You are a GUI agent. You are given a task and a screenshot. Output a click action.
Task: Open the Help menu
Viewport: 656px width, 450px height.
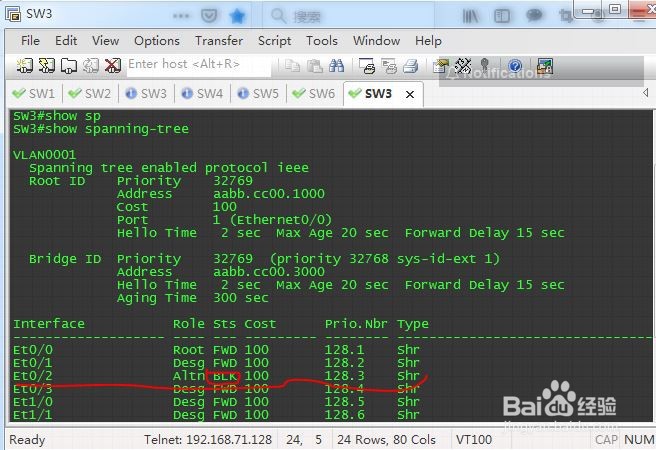point(428,41)
